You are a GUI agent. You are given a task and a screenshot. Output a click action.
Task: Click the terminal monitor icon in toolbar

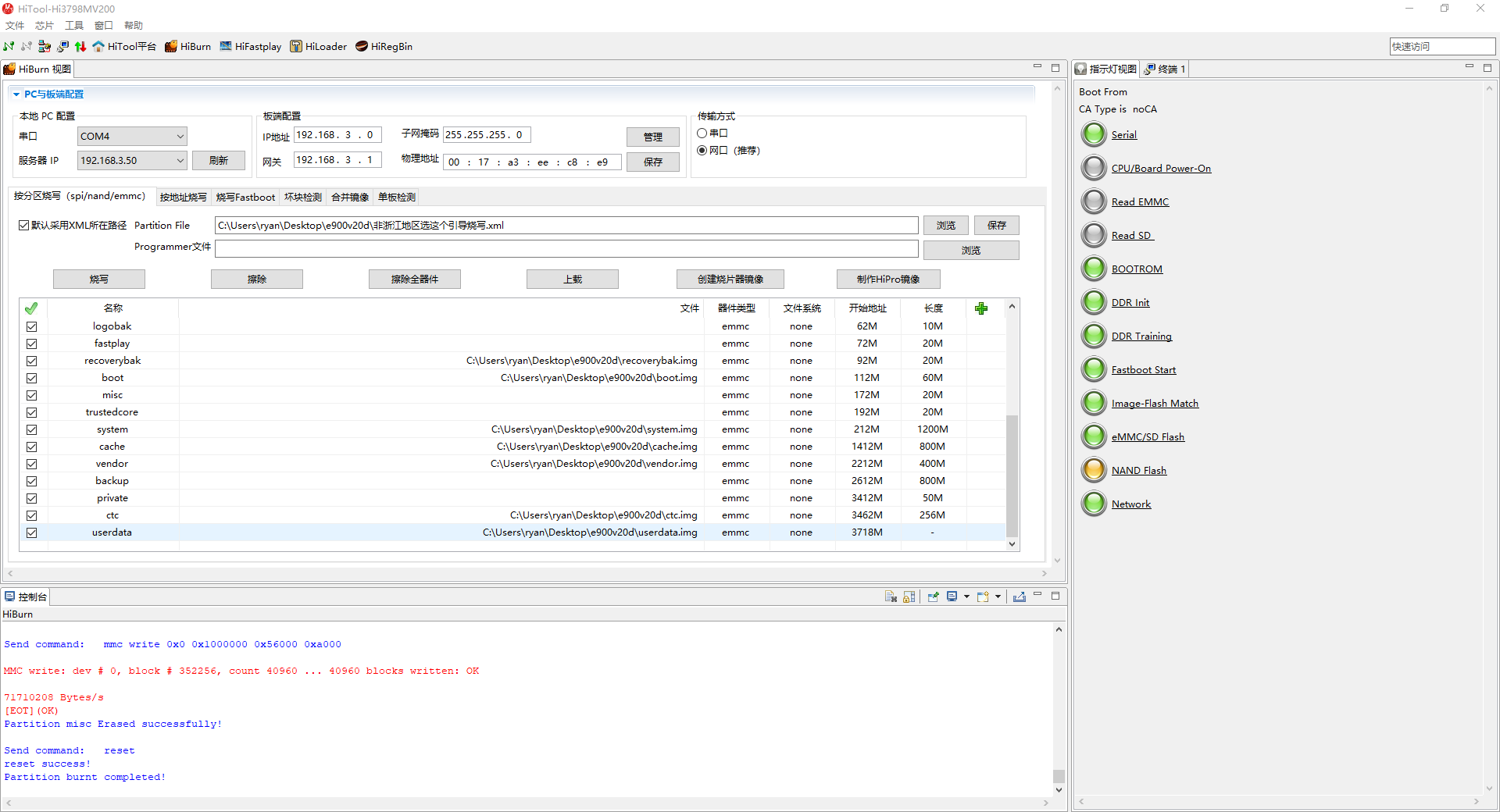62,47
